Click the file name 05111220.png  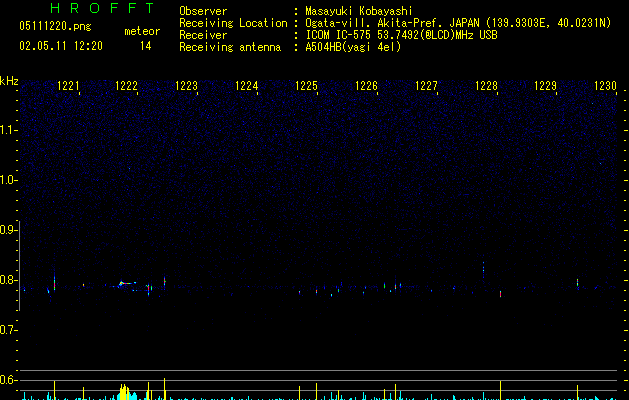pos(55,26)
